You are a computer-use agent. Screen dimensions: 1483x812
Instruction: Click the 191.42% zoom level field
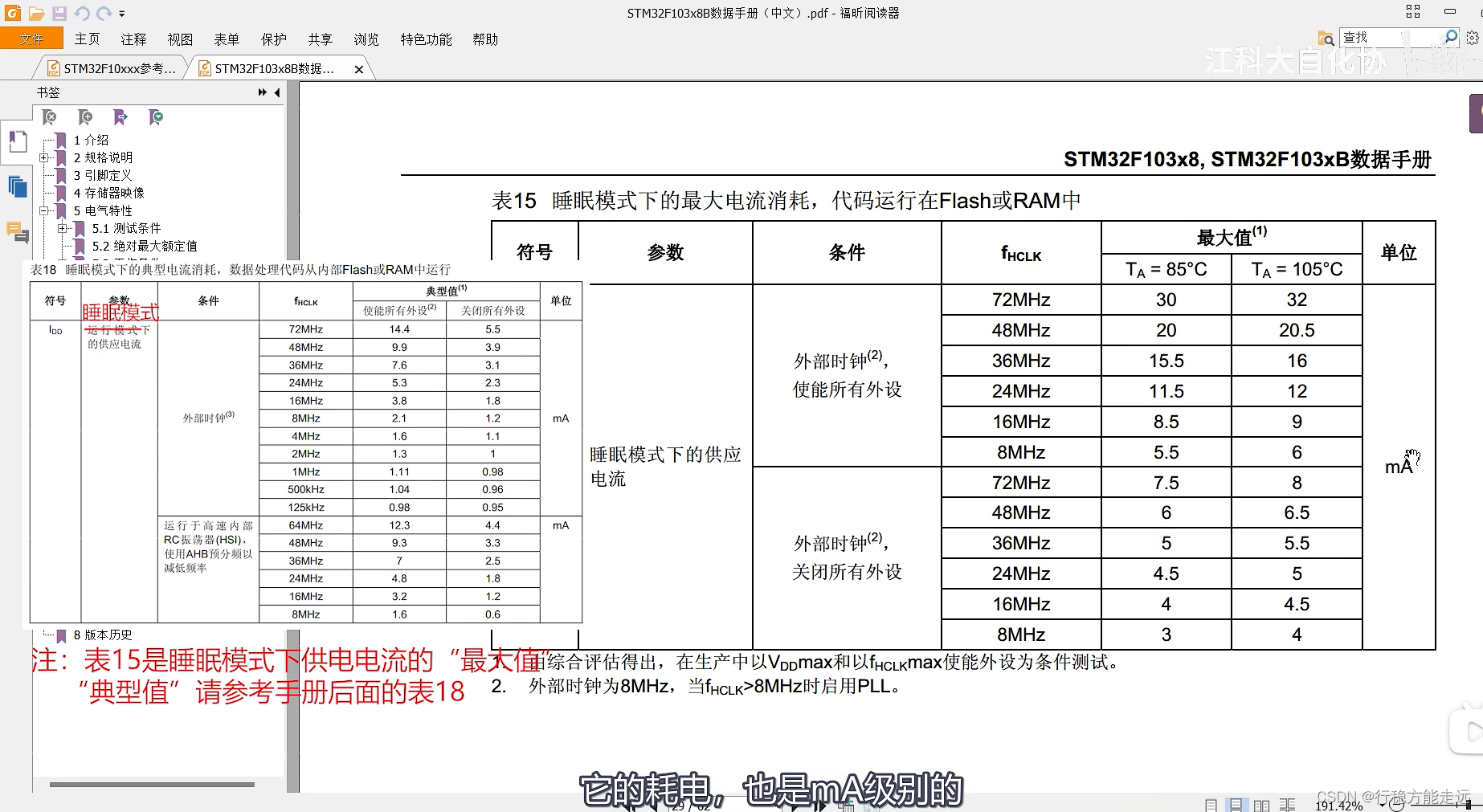(1339, 805)
